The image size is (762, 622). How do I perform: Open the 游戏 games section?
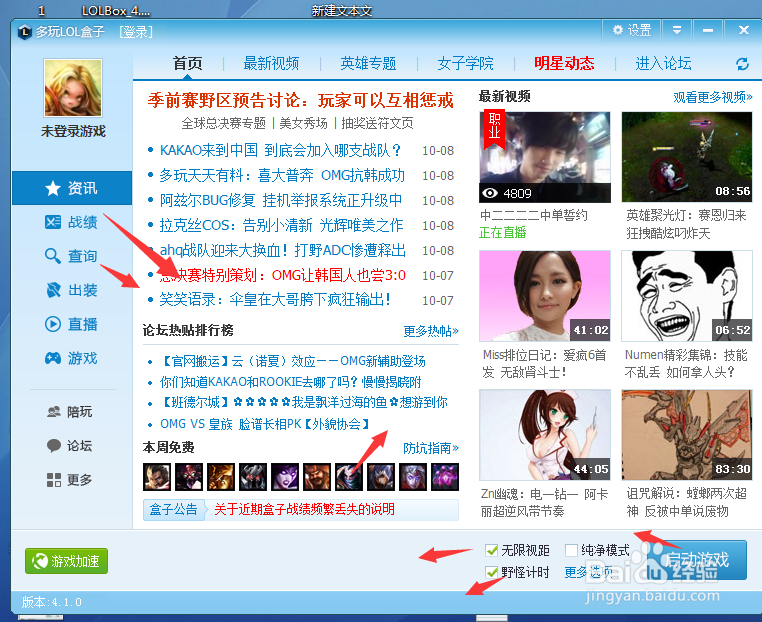72,358
